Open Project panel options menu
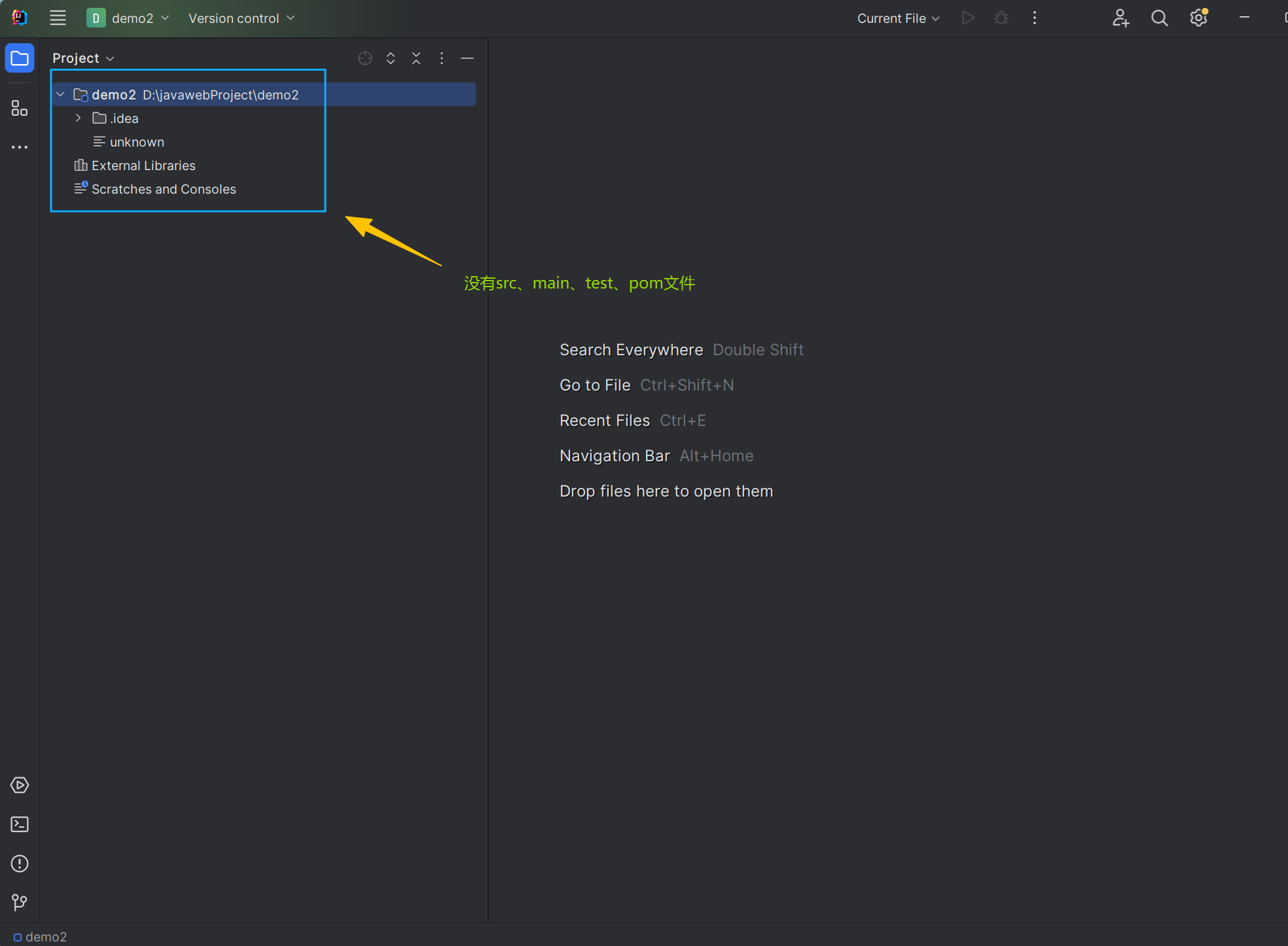 pyautogui.click(x=442, y=58)
